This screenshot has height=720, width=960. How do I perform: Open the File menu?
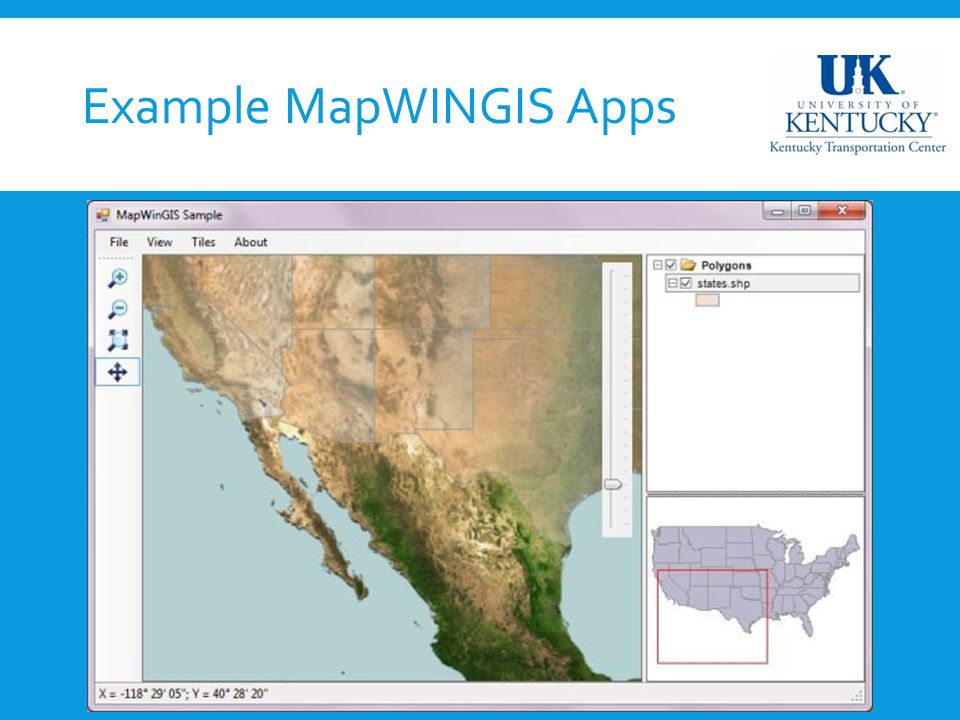pyautogui.click(x=119, y=242)
